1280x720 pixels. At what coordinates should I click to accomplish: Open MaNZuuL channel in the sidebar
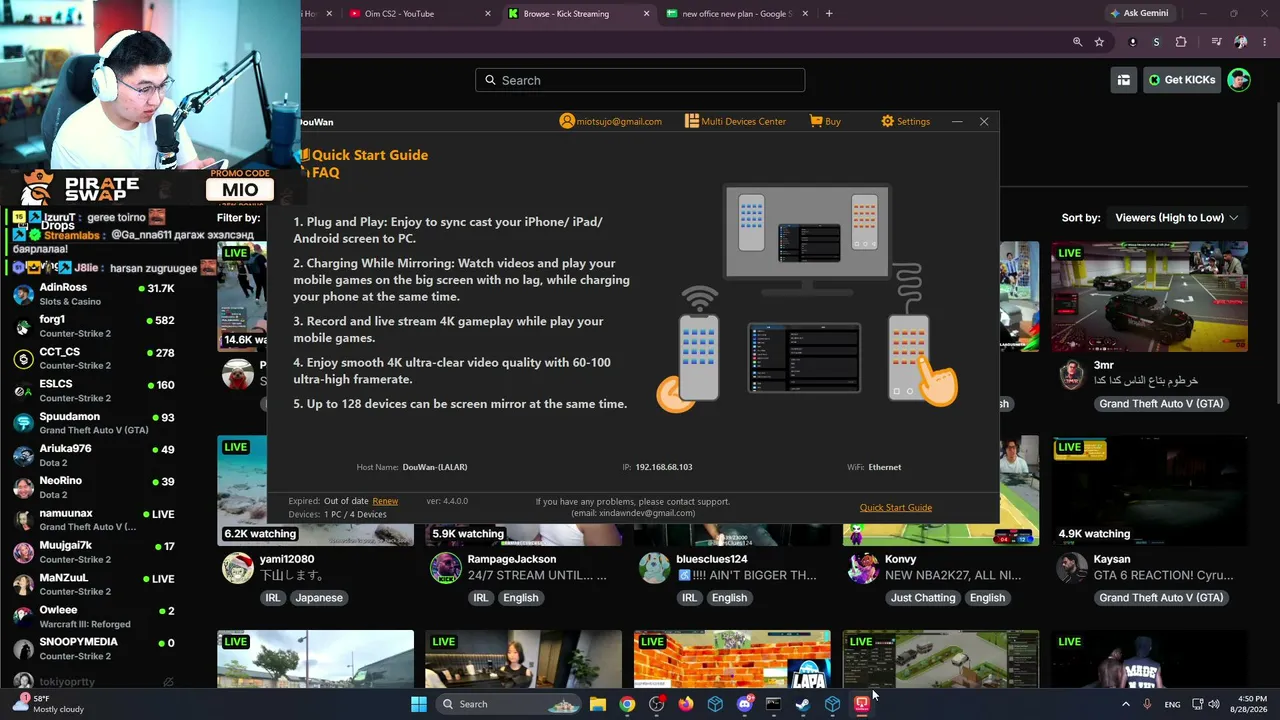95,584
